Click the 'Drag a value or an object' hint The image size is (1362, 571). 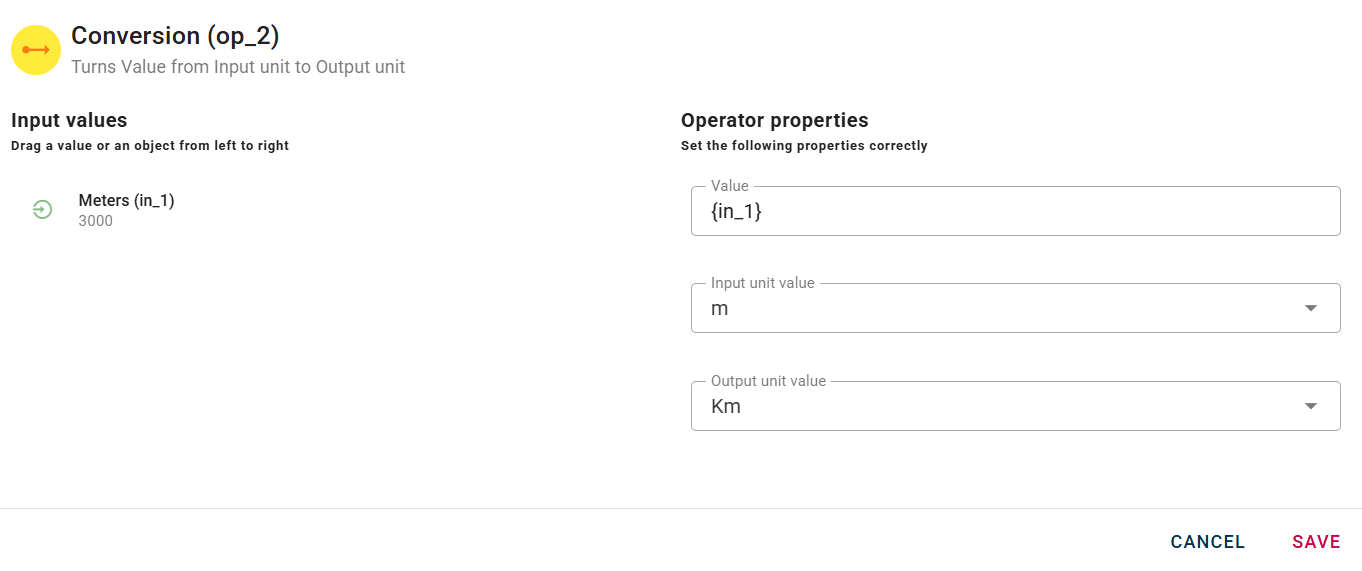150,146
